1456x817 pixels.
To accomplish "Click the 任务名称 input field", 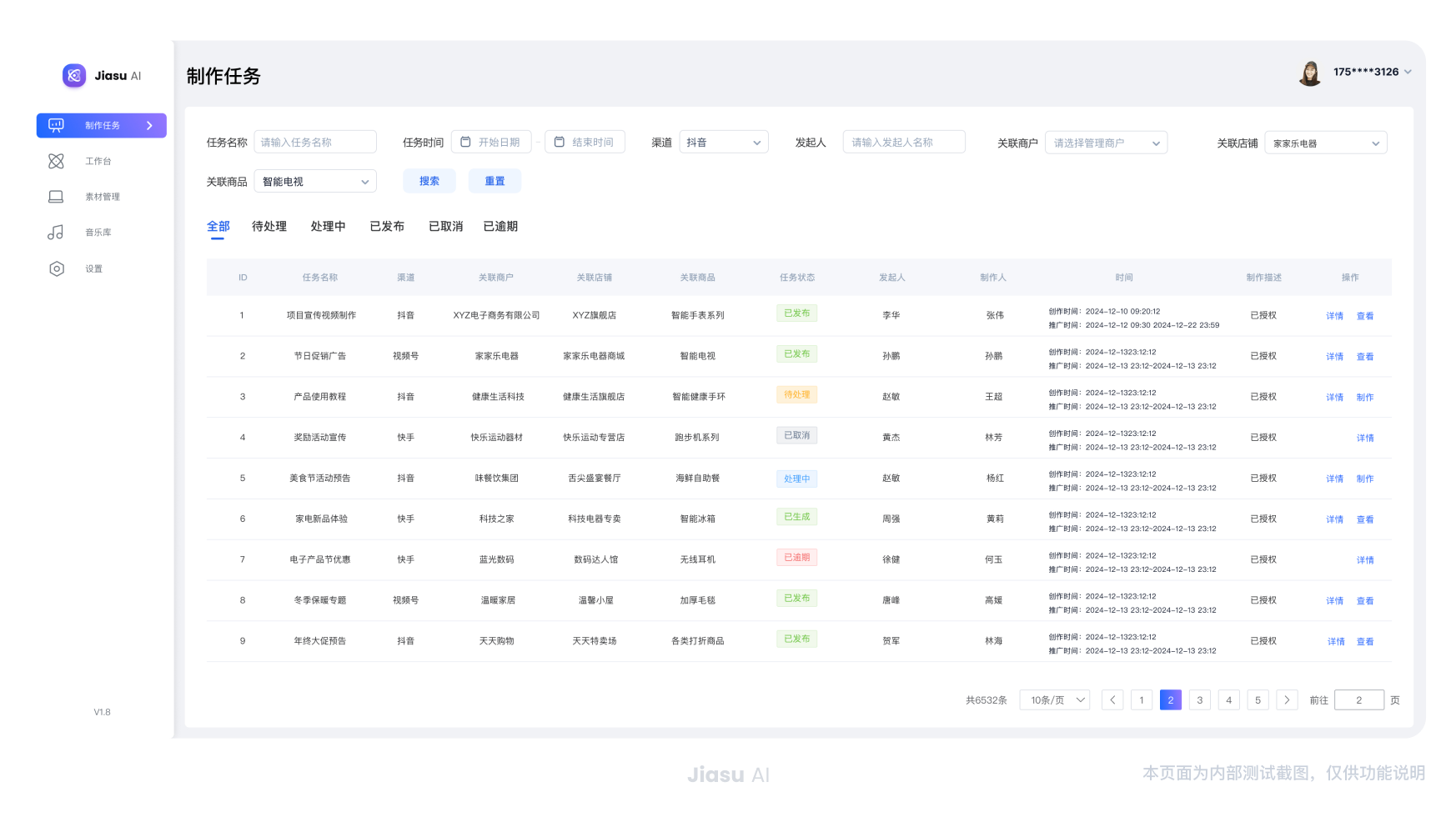I will click(x=315, y=143).
